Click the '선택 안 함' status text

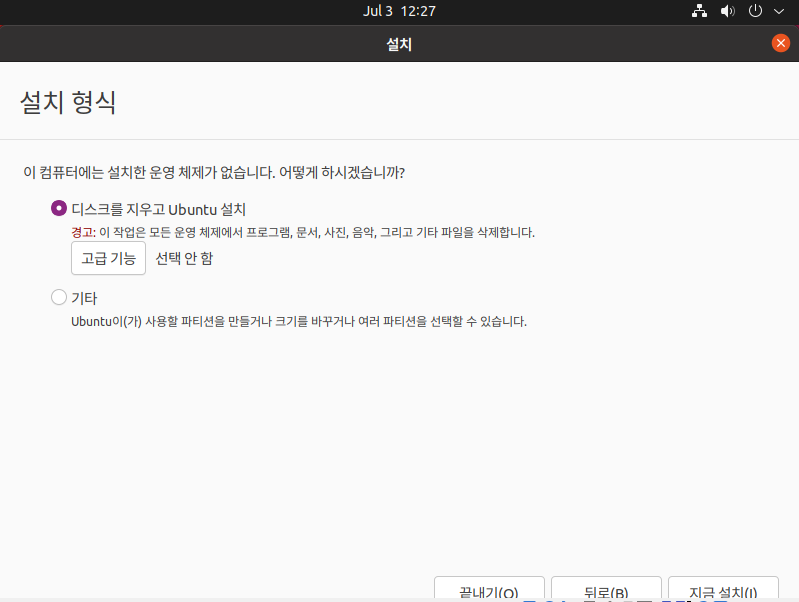[x=184, y=258]
